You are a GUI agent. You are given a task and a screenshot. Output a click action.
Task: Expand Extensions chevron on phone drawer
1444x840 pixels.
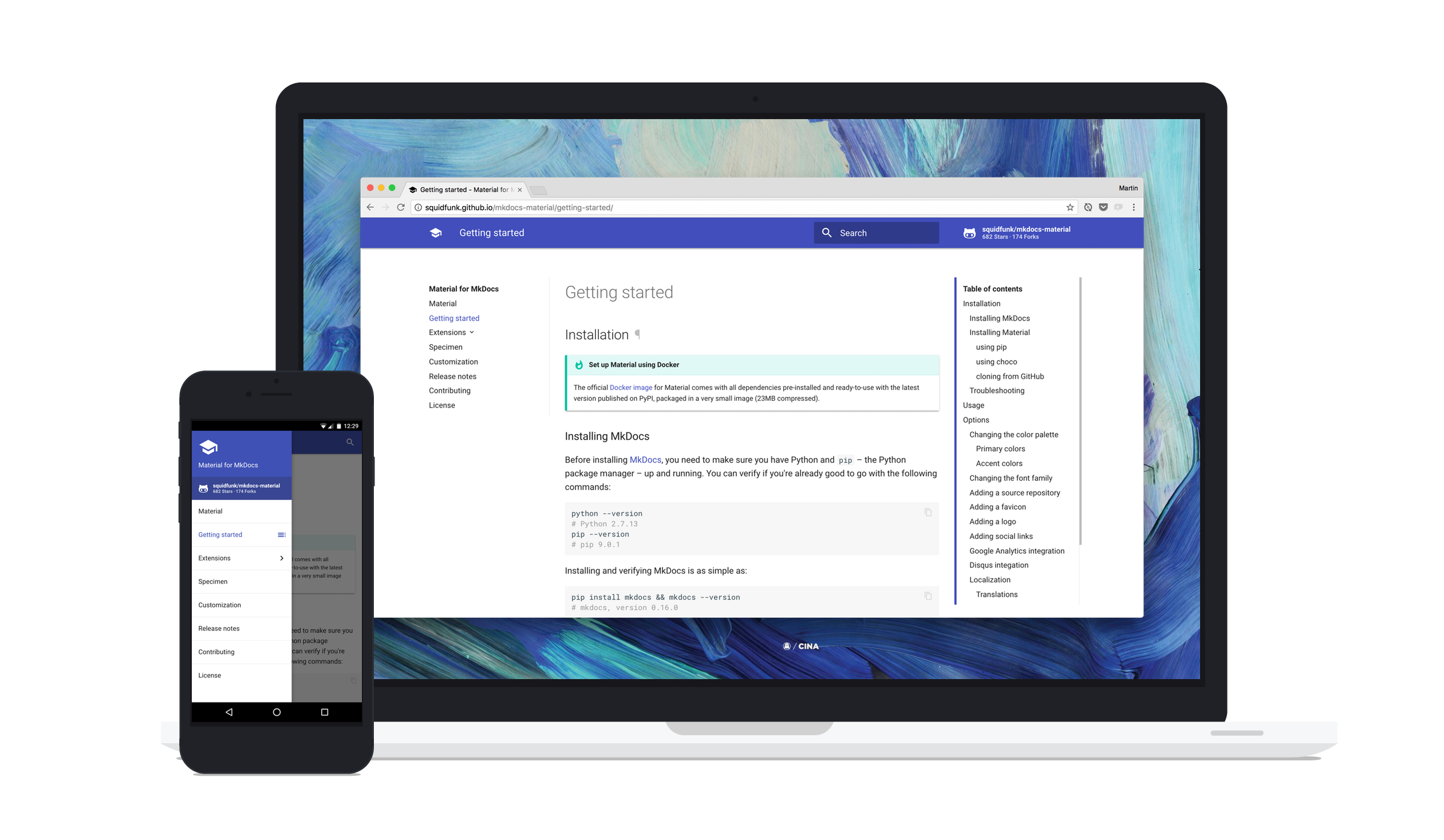pos(281,558)
